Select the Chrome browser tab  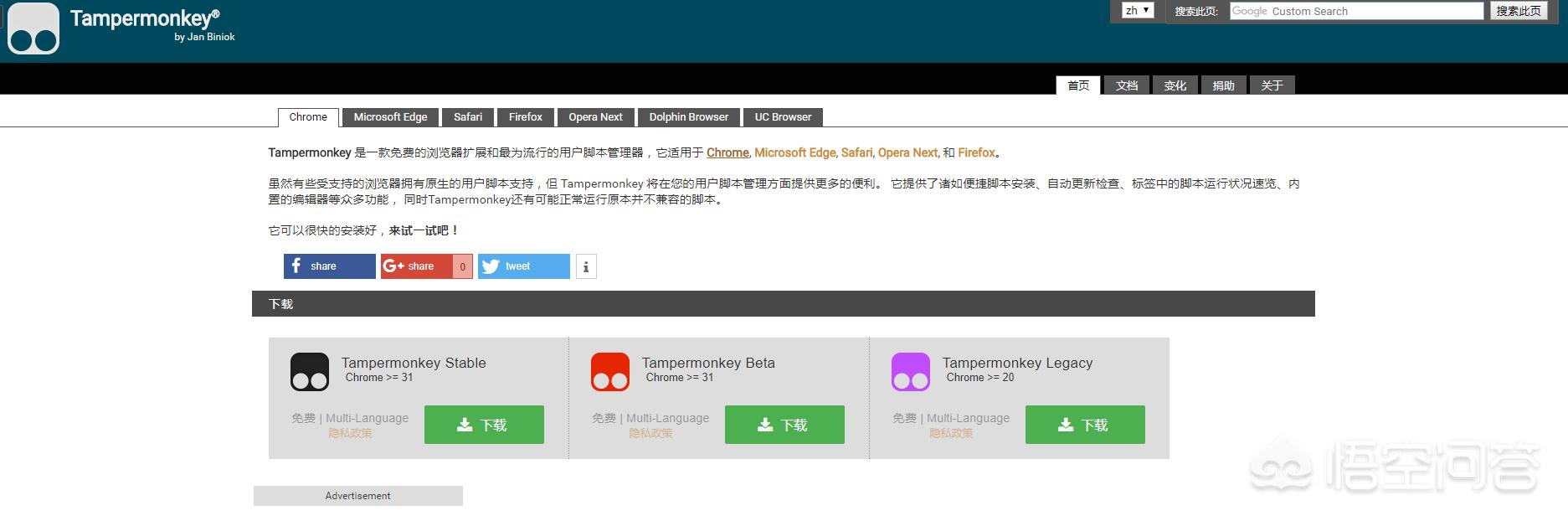[308, 117]
